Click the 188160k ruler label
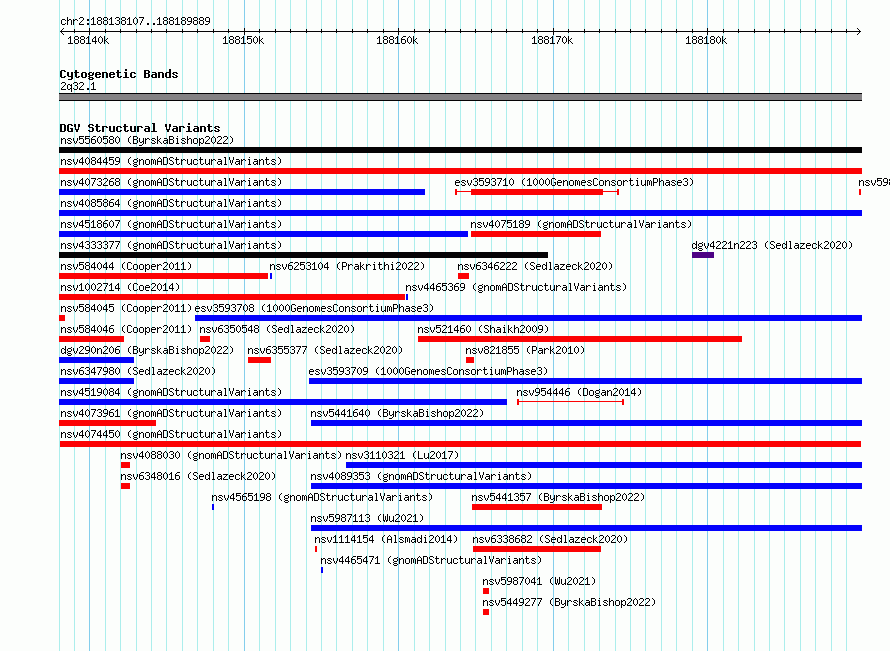890x651 pixels. click(397, 40)
